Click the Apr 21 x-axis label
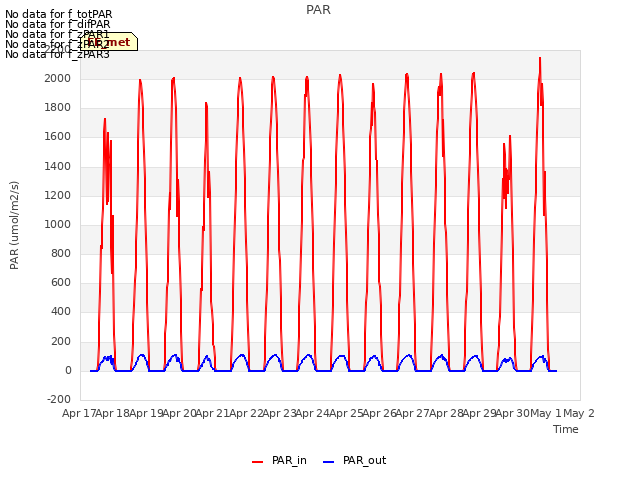The width and height of the screenshot is (640, 480). (x=213, y=413)
